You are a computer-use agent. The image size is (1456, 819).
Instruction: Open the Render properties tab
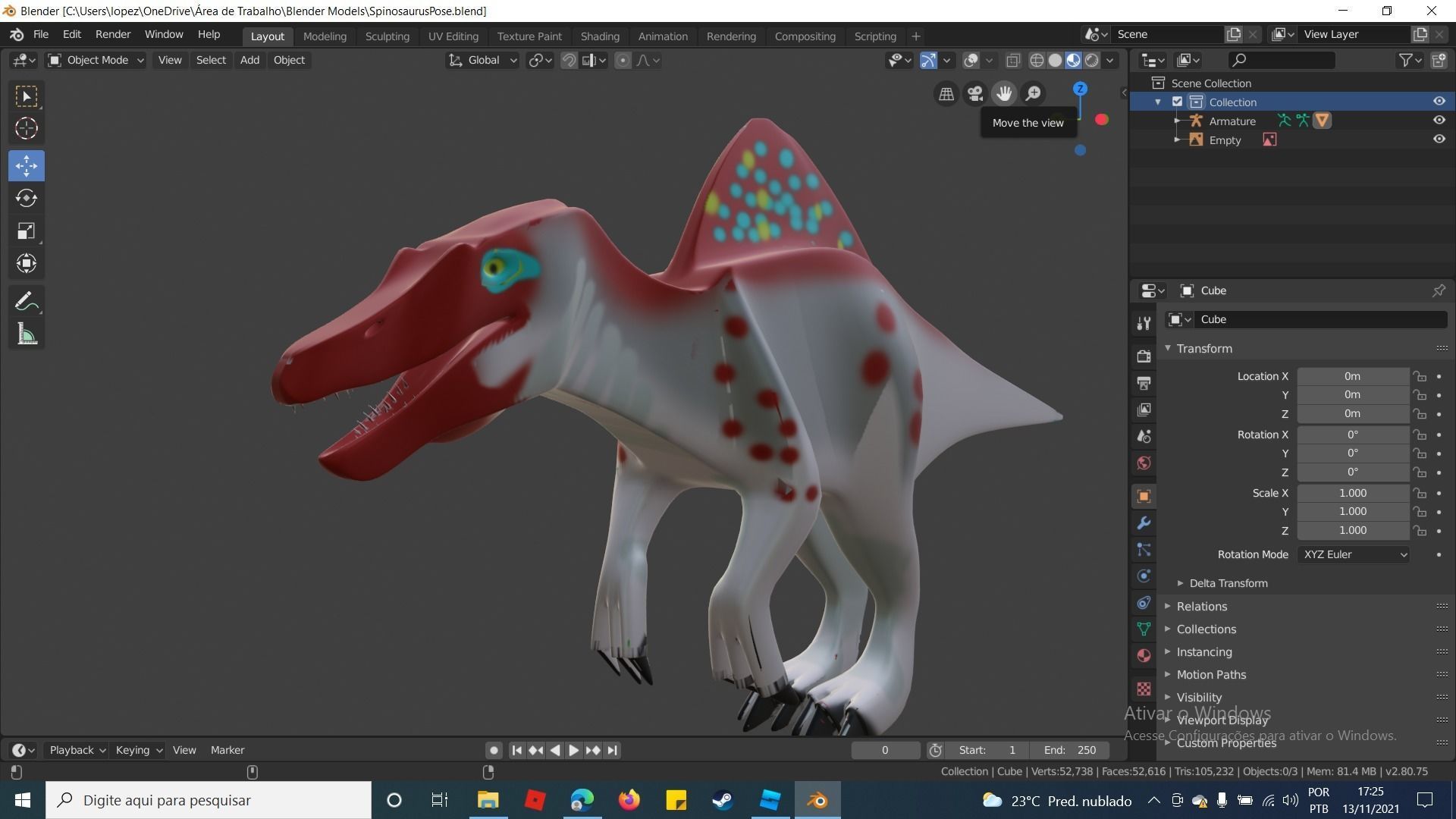click(1144, 356)
